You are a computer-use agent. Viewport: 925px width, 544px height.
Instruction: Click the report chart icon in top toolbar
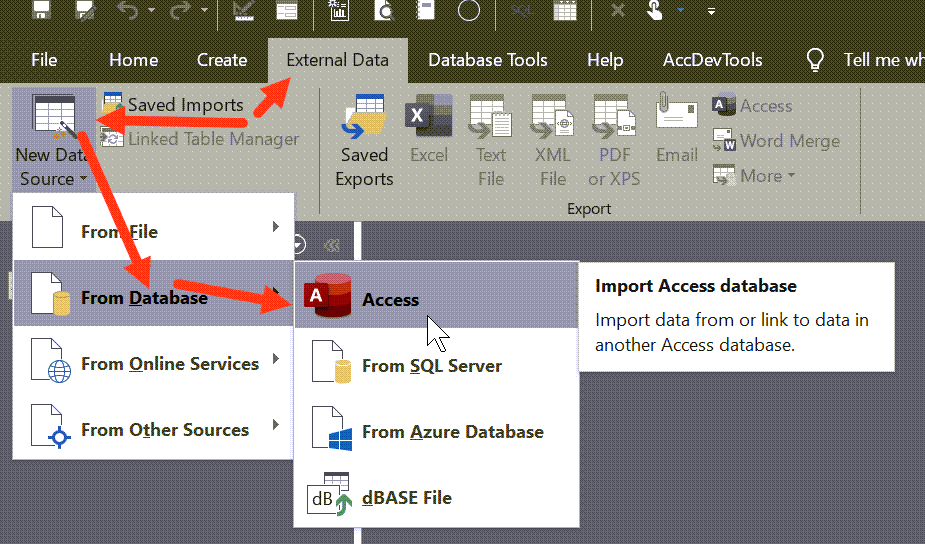[x=339, y=9]
